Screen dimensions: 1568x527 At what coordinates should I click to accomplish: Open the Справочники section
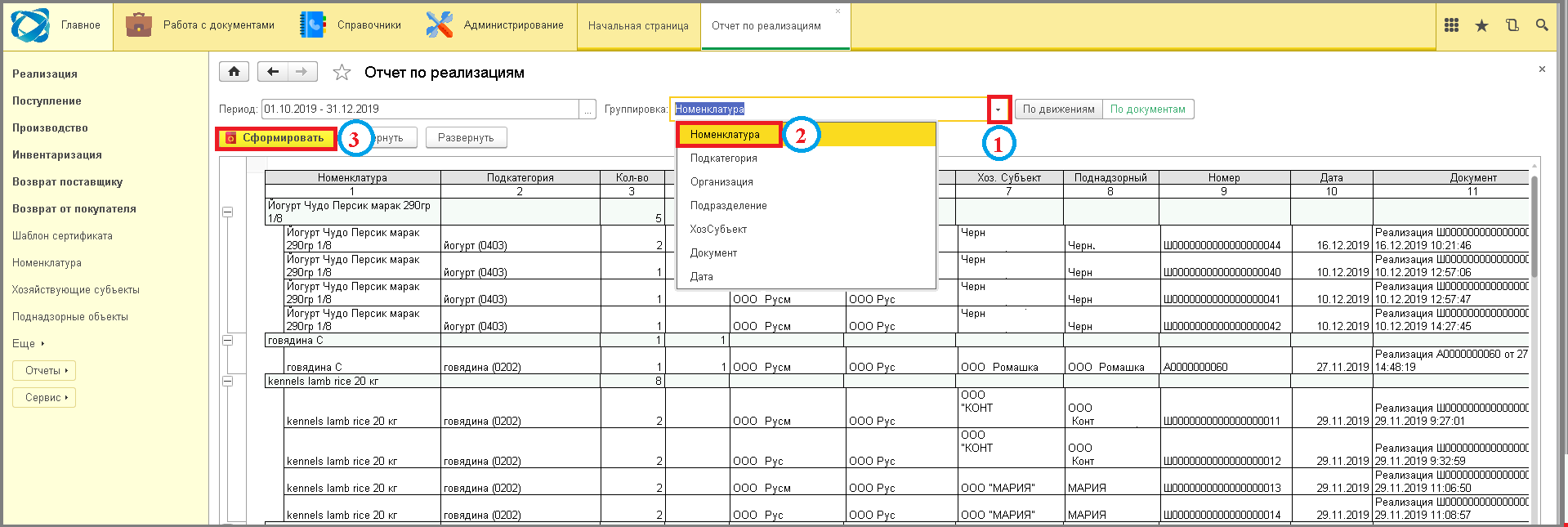[351, 25]
